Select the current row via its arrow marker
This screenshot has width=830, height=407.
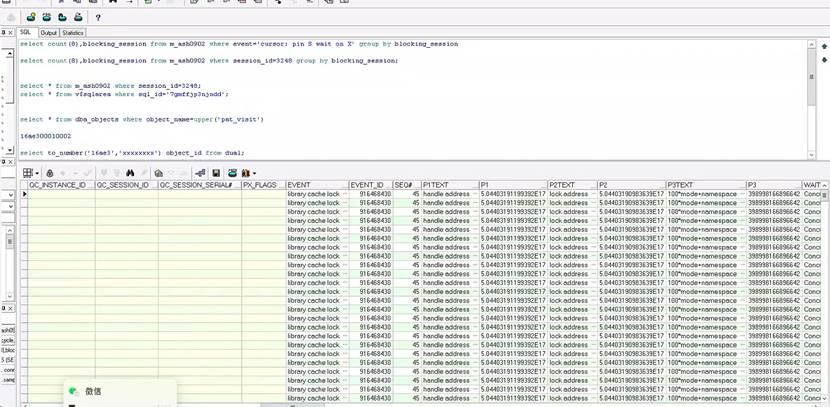(24, 194)
